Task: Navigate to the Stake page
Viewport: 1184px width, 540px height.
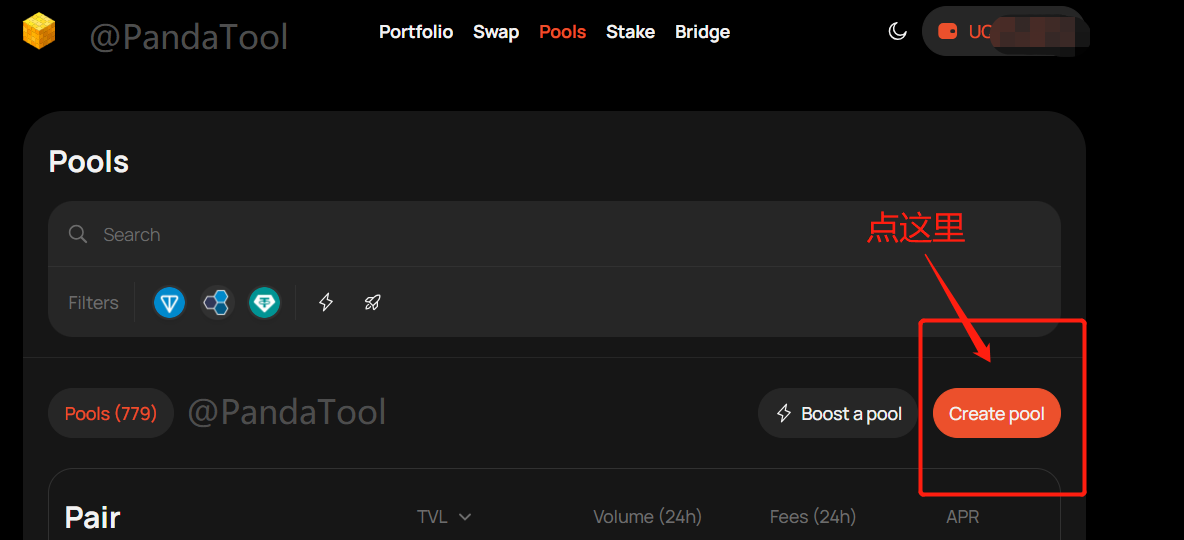Action: [630, 32]
